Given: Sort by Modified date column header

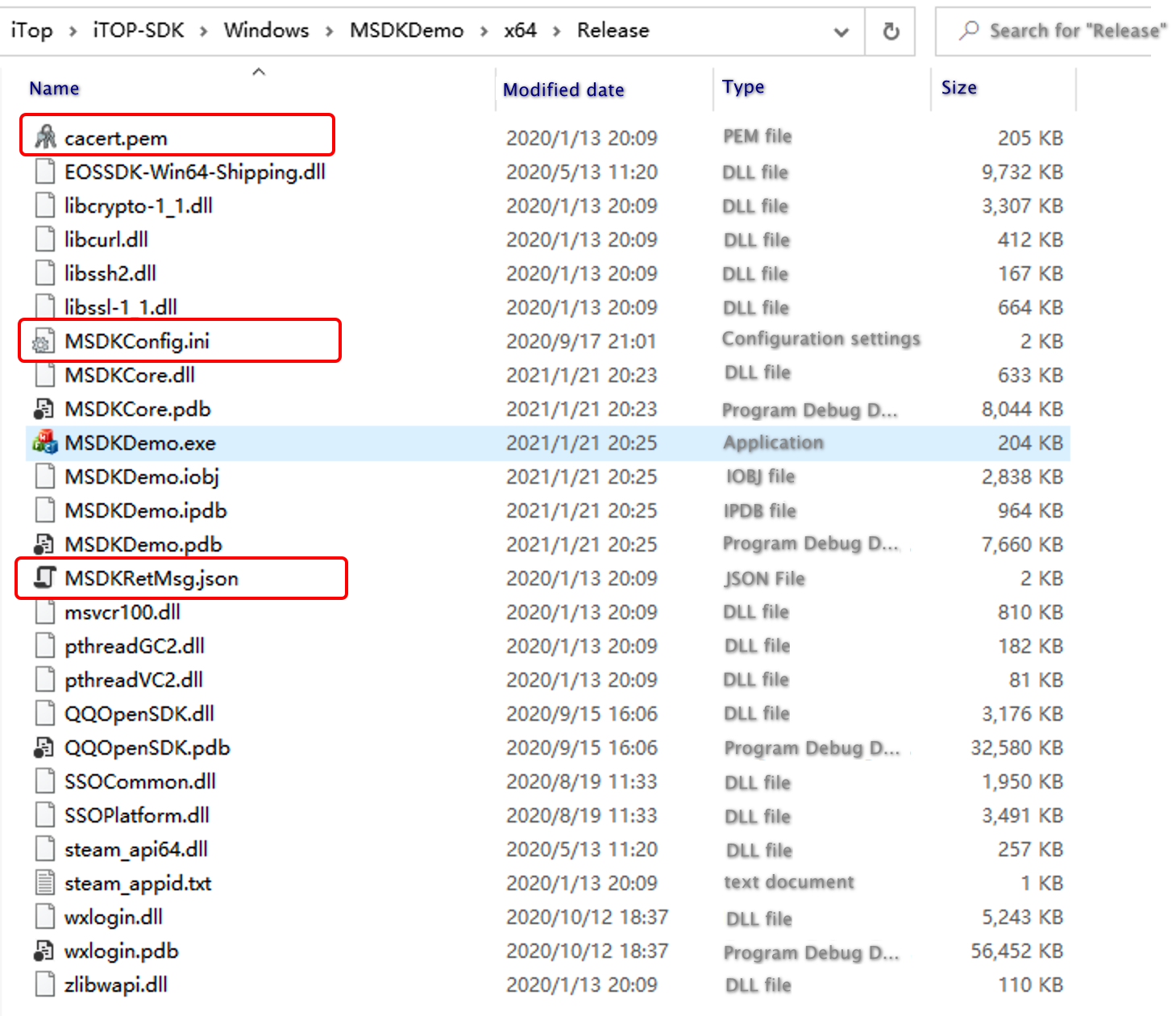Looking at the screenshot, I should (563, 90).
